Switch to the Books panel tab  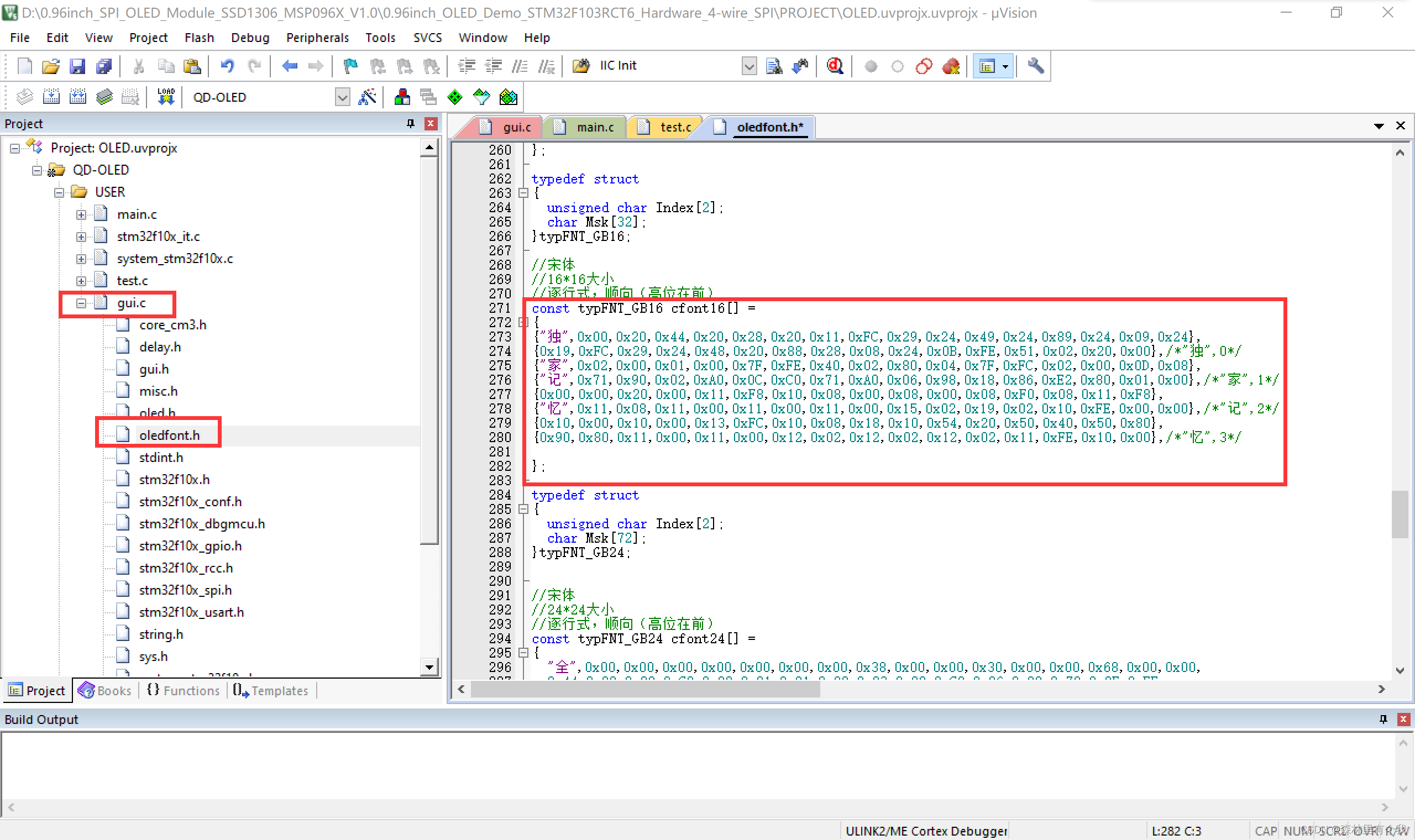click(105, 690)
